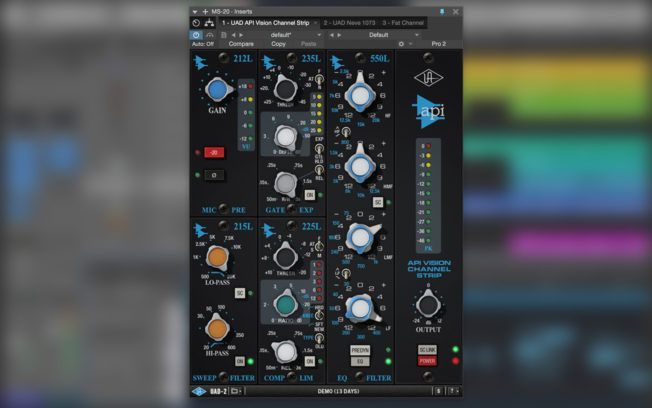
Task: Click the Auto: Off label
Action: (203, 44)
